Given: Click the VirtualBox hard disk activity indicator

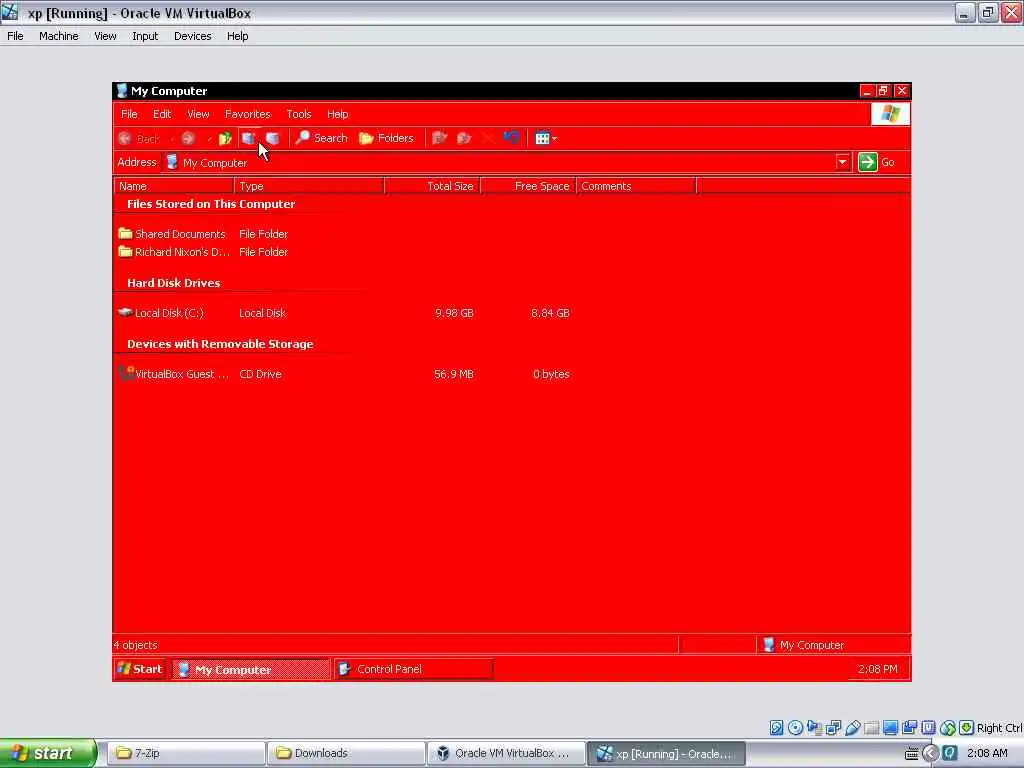Looking at the screenshot, I should [x=776, y=728].
